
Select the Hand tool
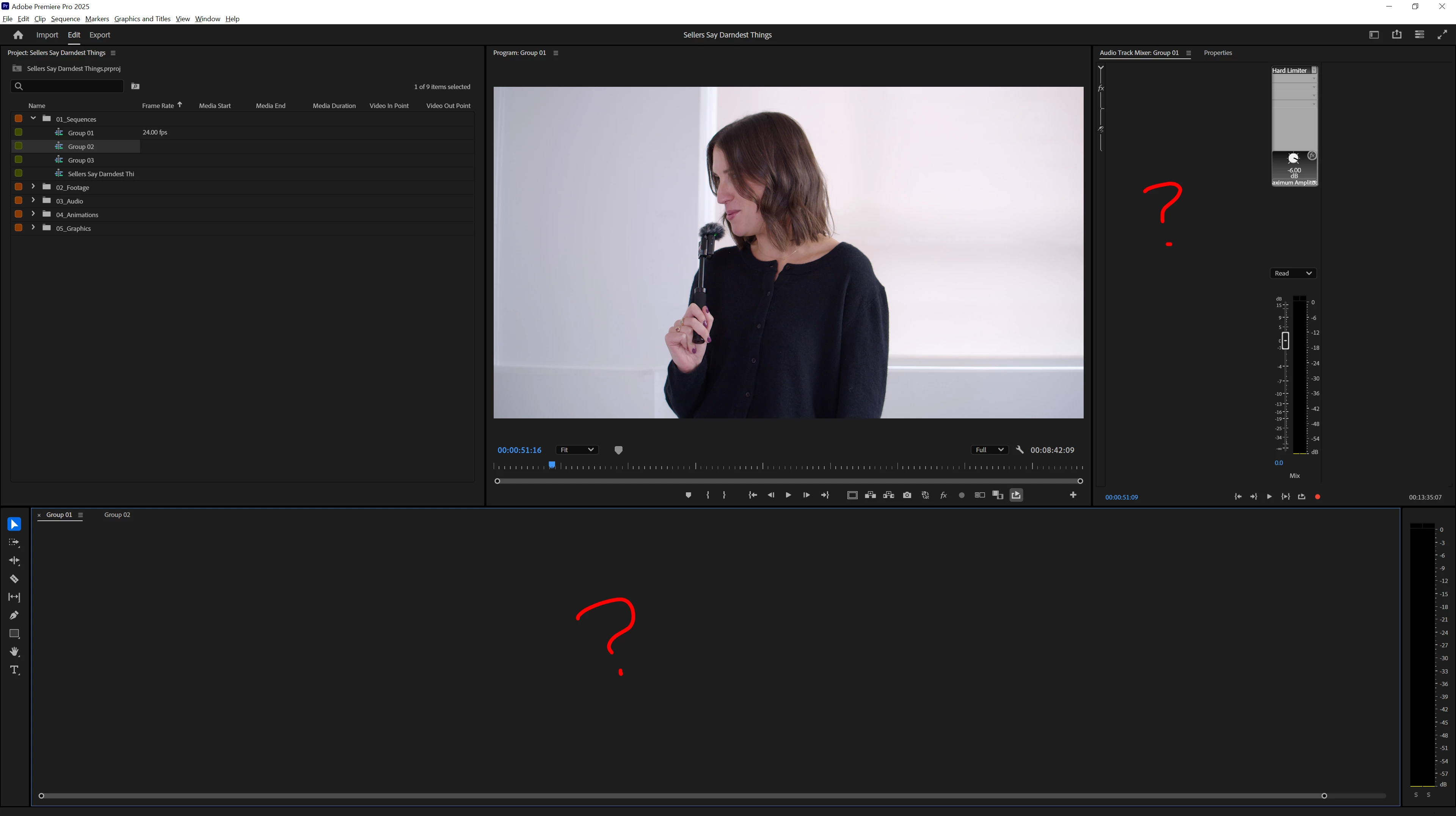tap(14, 652)
